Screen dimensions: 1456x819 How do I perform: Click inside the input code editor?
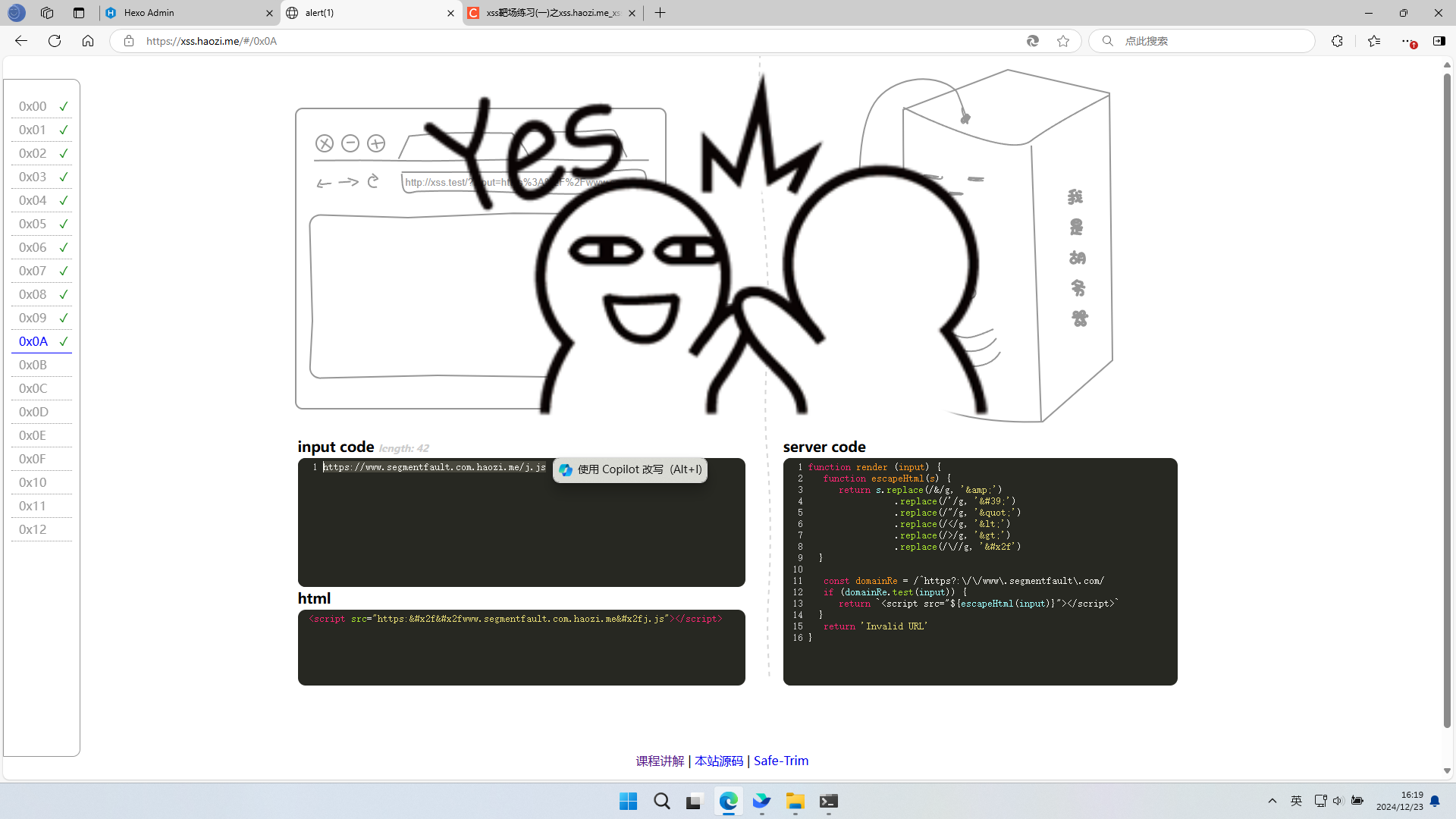click(522, 522)
